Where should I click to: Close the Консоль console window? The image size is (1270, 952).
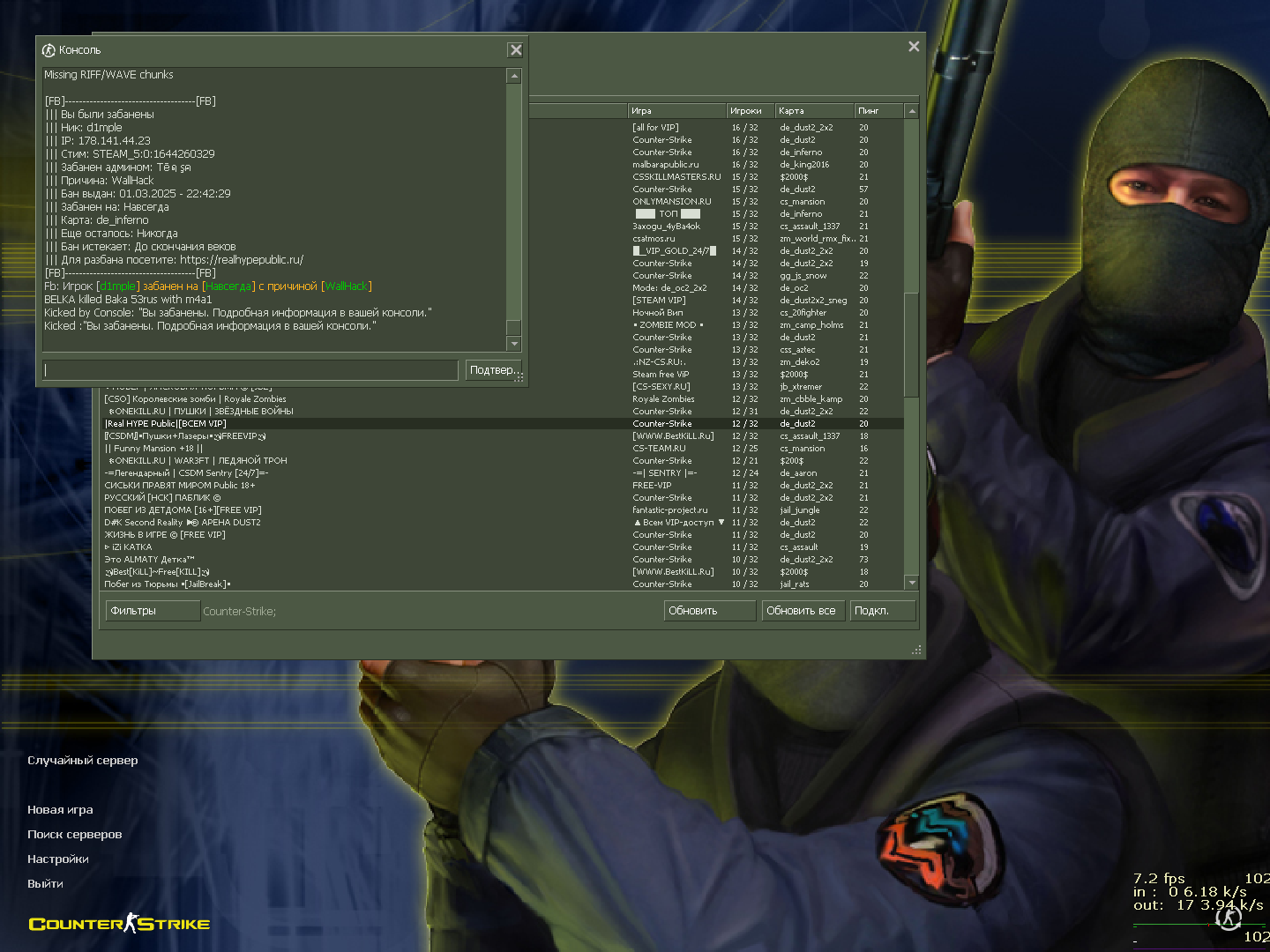[516, 50]
